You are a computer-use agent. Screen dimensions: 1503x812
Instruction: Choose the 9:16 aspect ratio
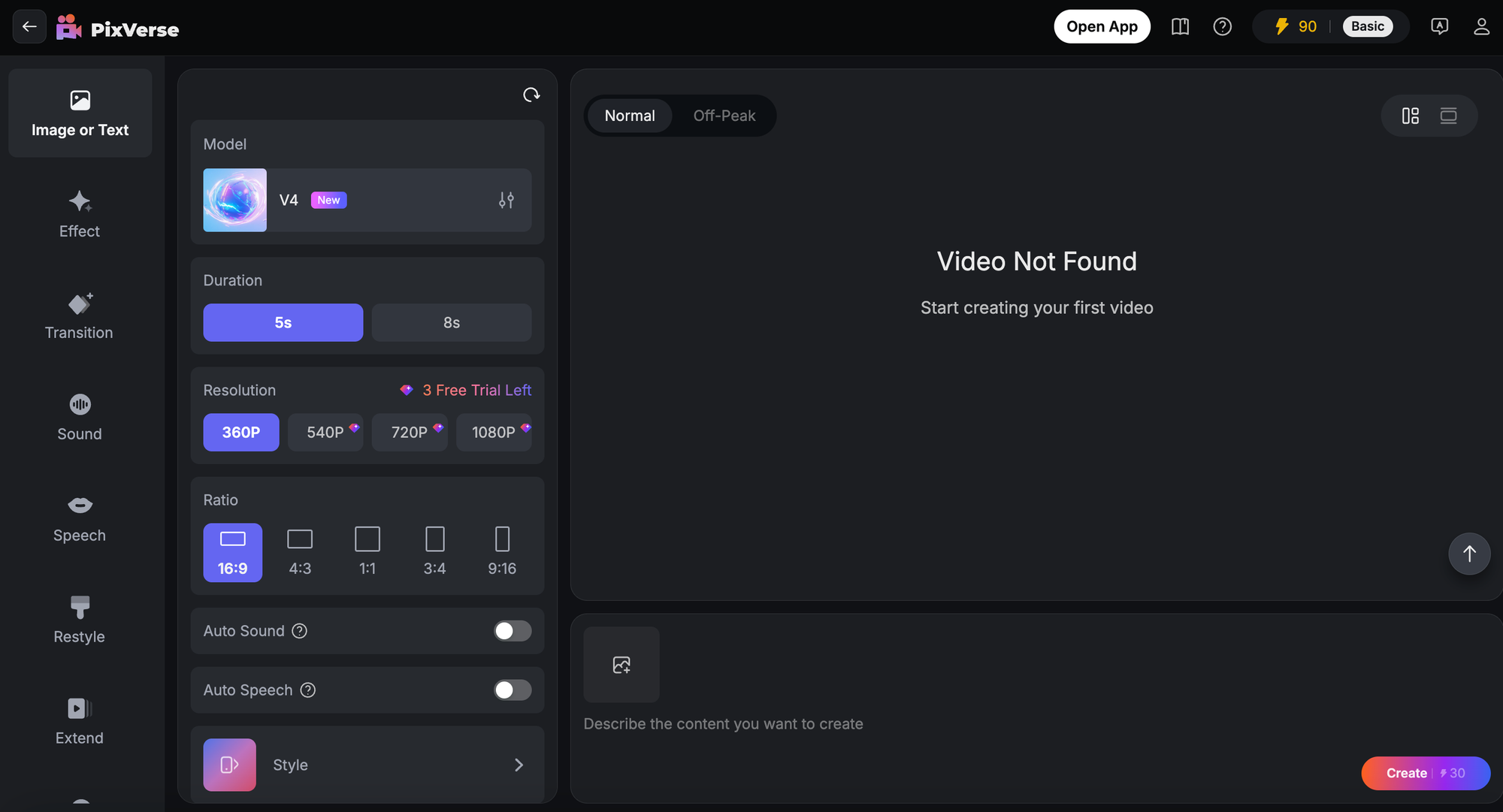(502, 553)
